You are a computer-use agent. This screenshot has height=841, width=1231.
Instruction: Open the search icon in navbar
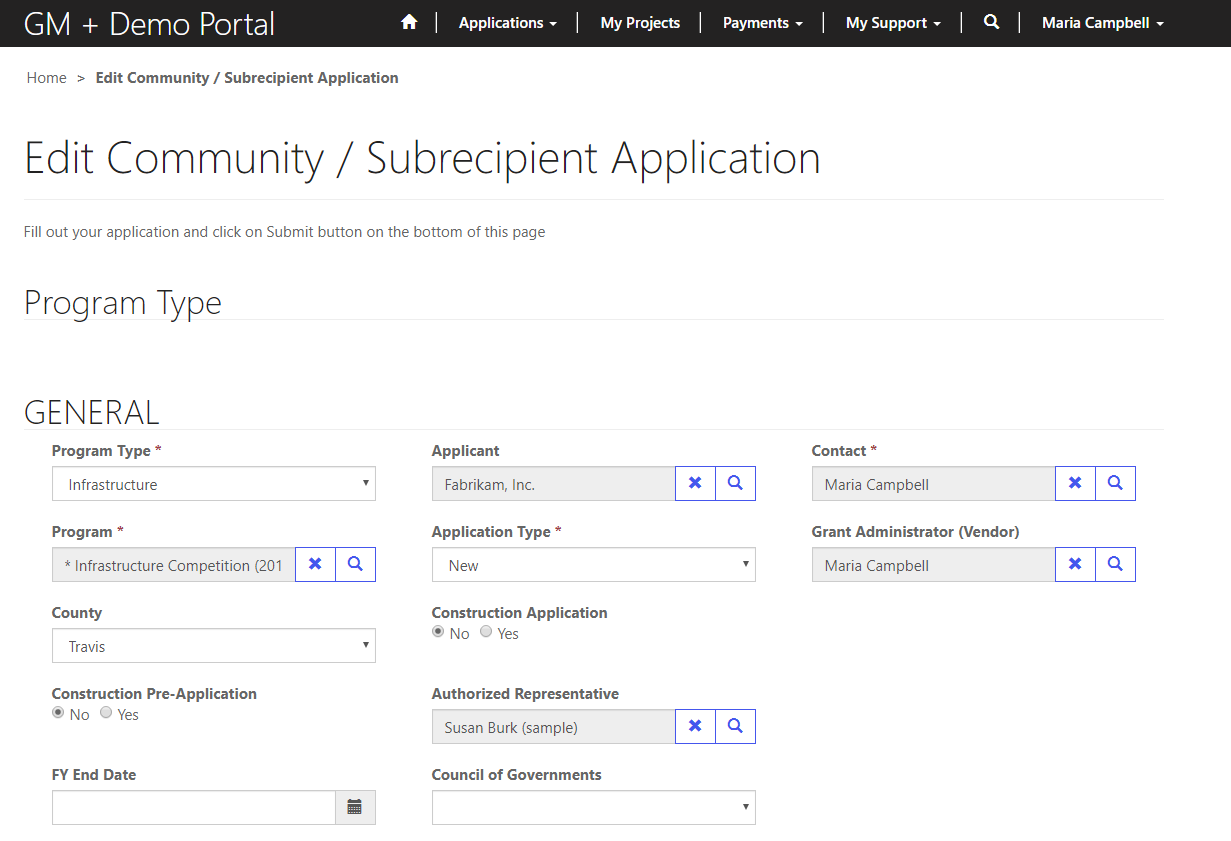point(991,22)
